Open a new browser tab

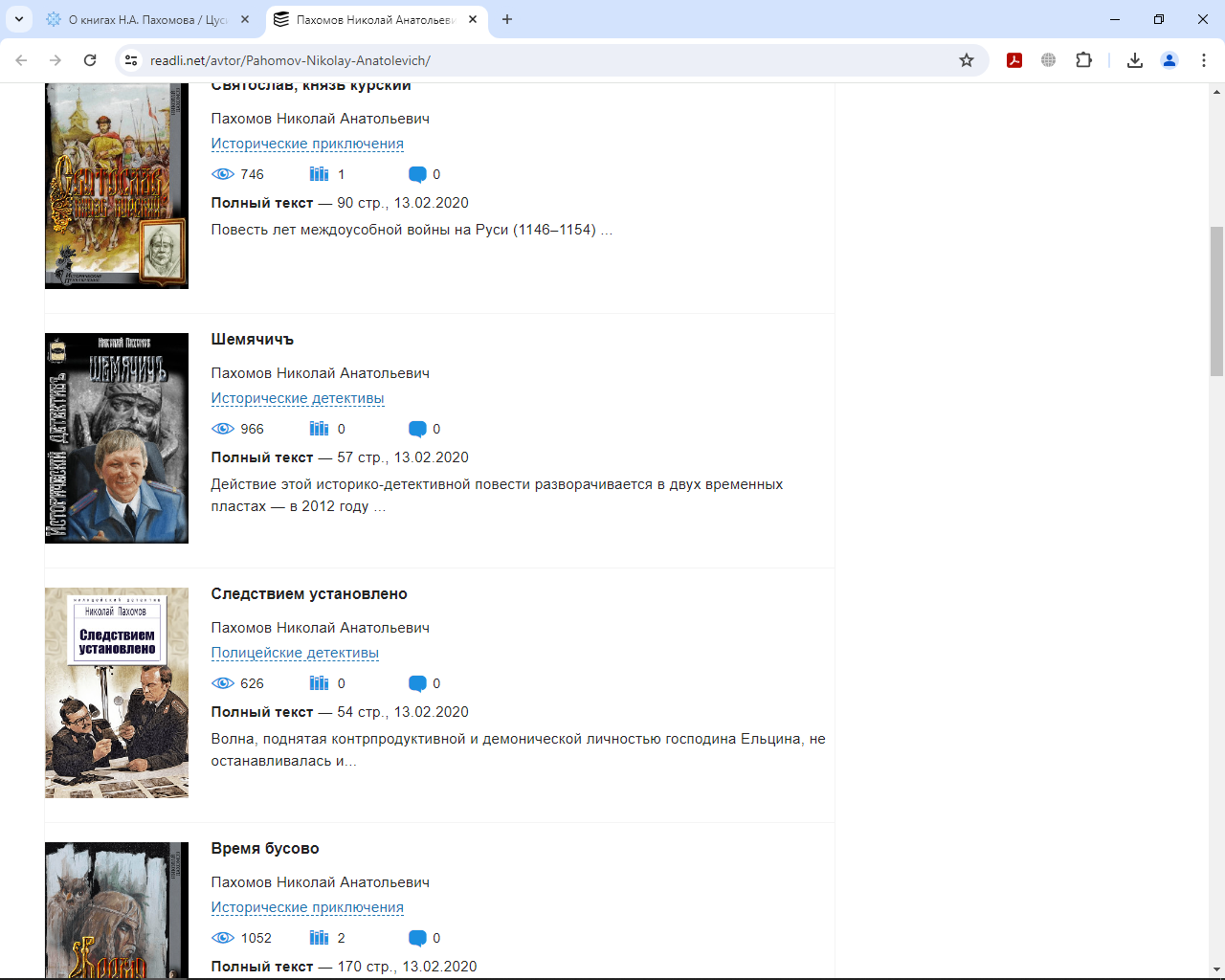[x=507, y=19]
